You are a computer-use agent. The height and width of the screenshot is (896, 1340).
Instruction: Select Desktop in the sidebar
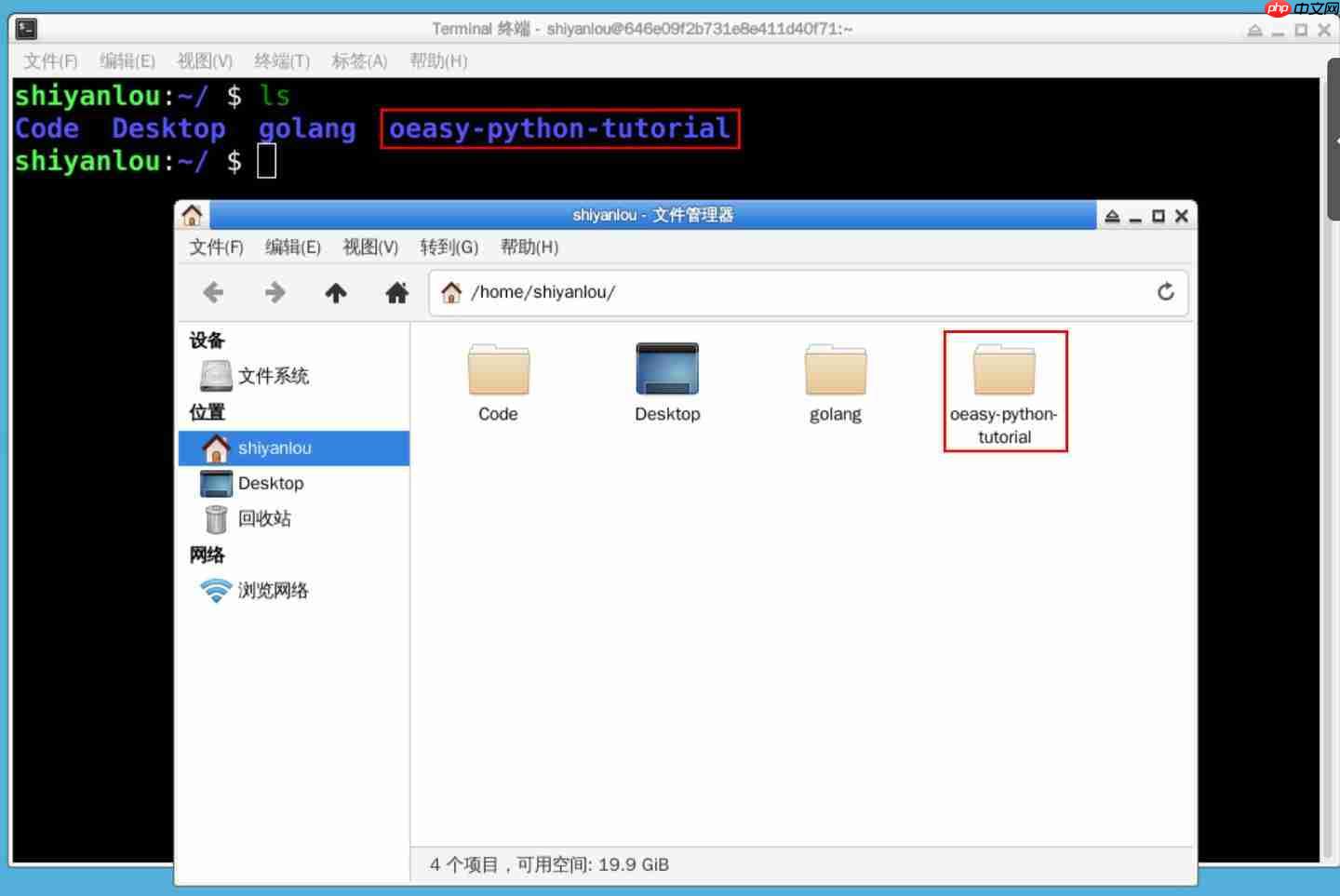tap(272, 483)
